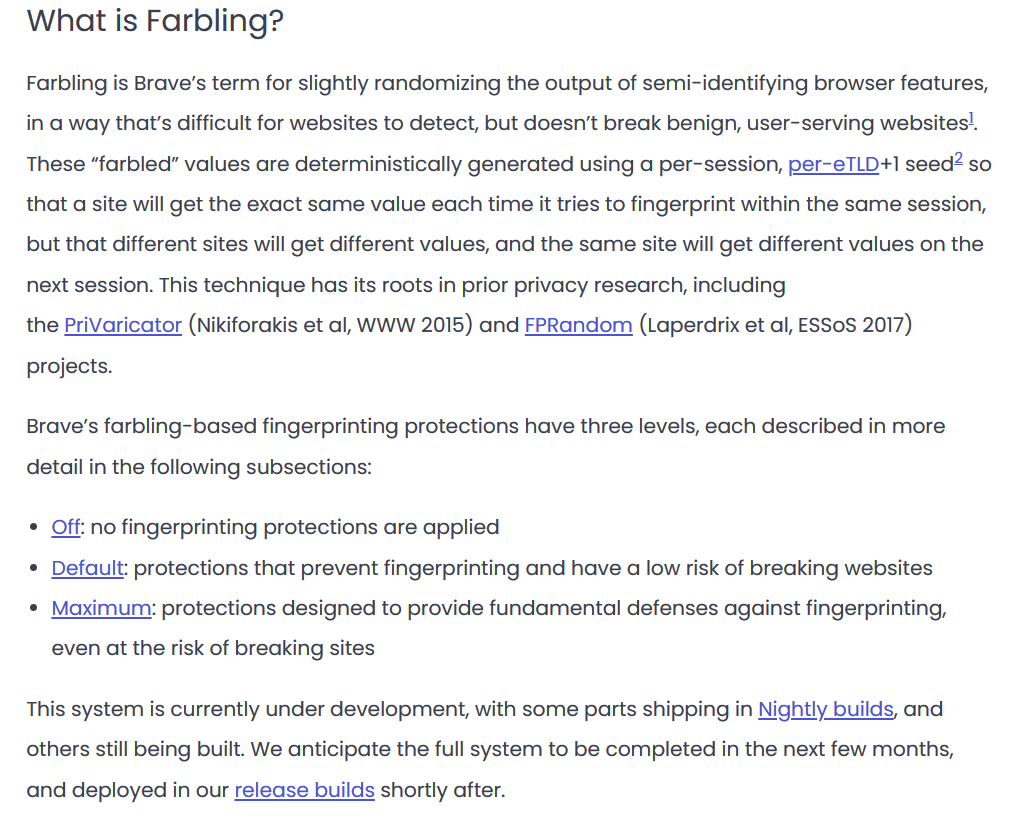Click the release builds link
The image size is (1017, 825).
click(x=304, y=790)
